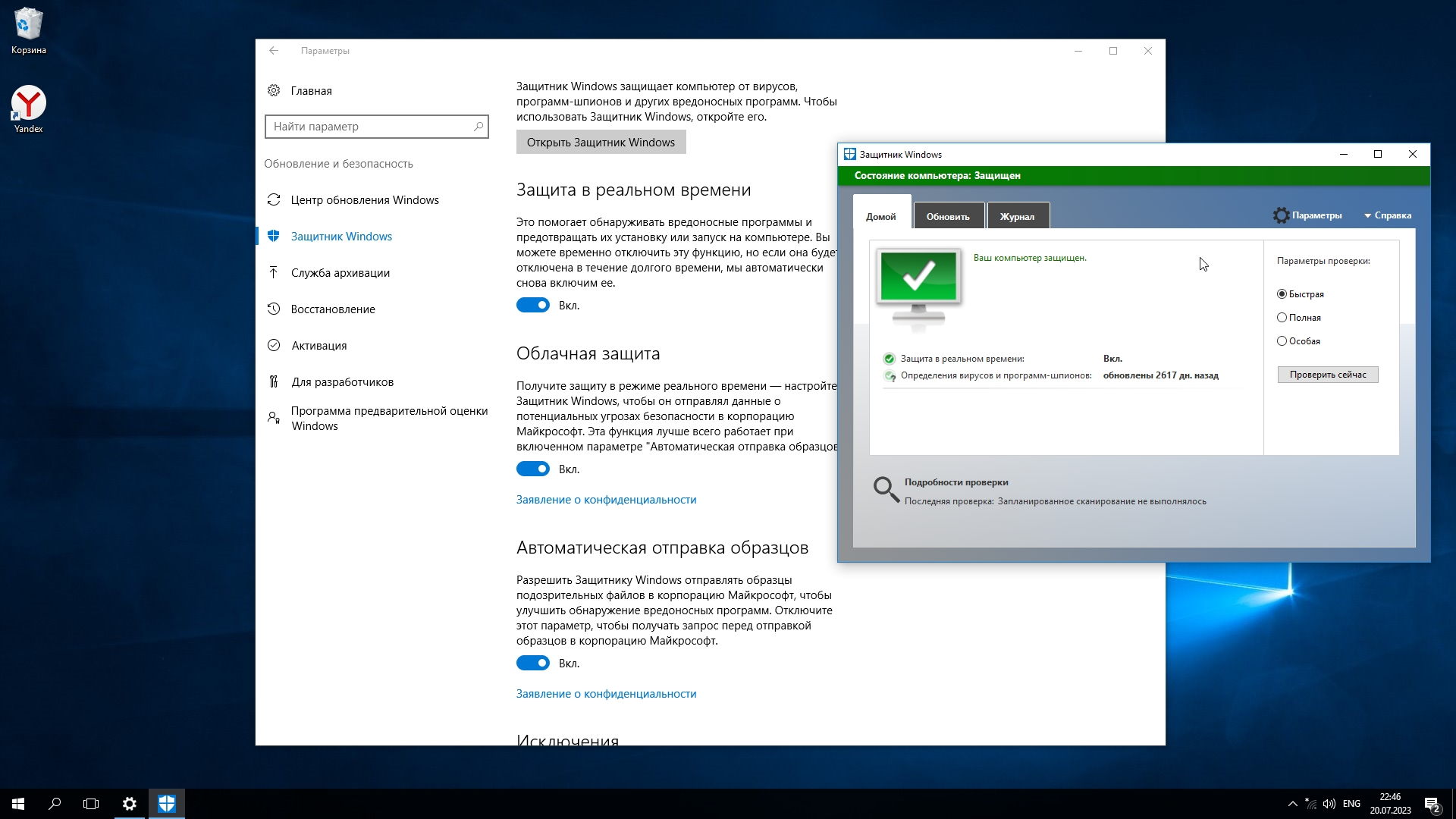Open the Yandex browser desktop shortcut
This screenshot has height=819, width=1456.
pyautogui.click(x=29, y=104)
